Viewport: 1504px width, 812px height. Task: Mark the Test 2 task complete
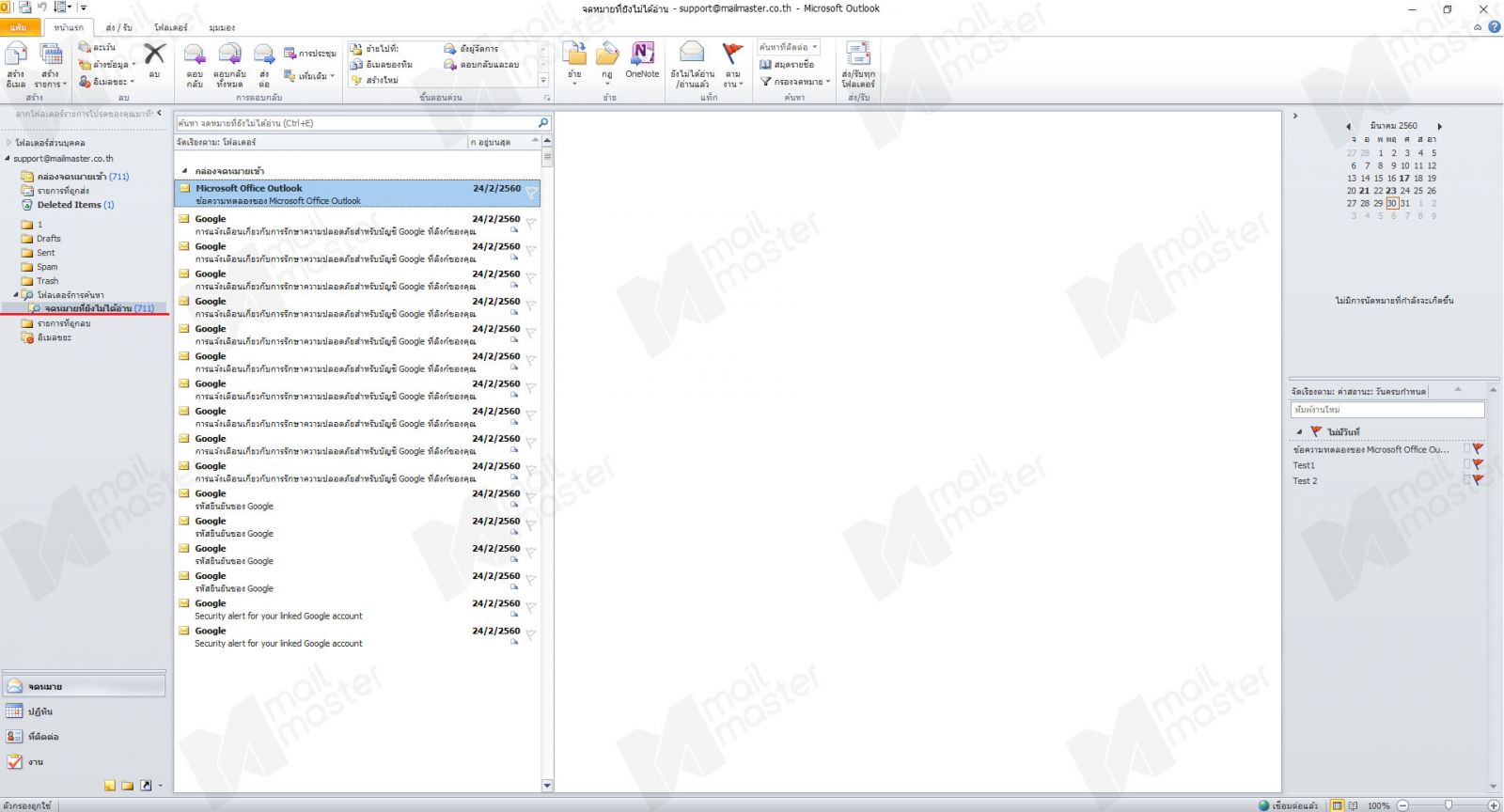click(x=1466, y=480)
